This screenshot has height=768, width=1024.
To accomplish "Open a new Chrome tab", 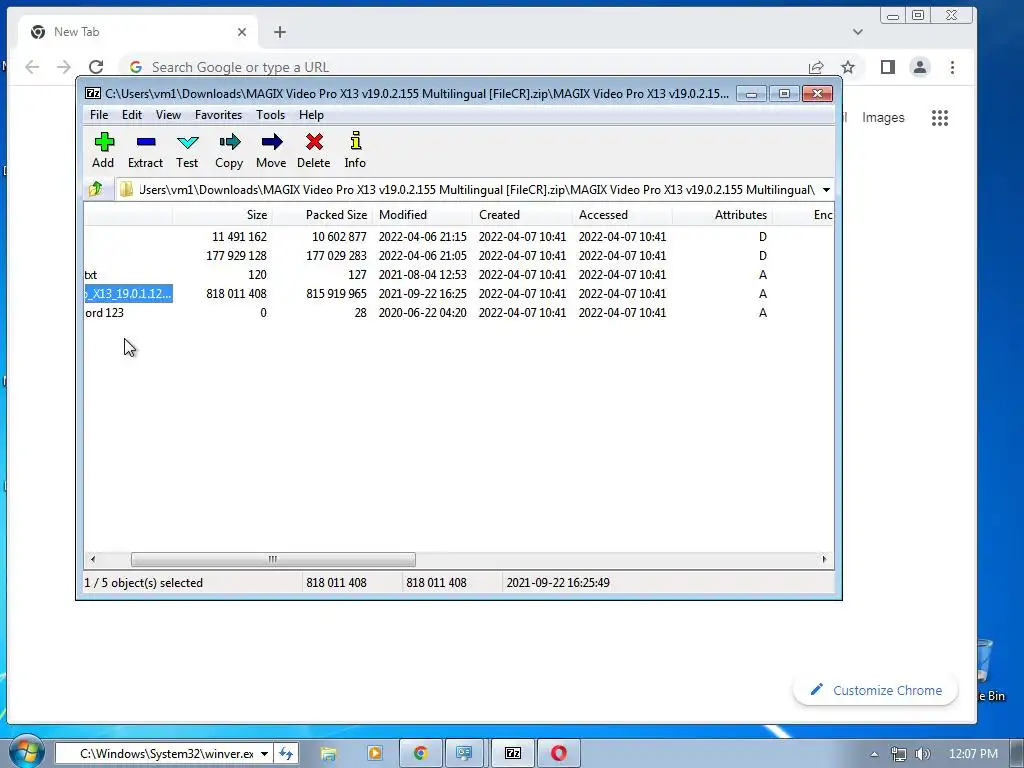I will coord(280,32).
